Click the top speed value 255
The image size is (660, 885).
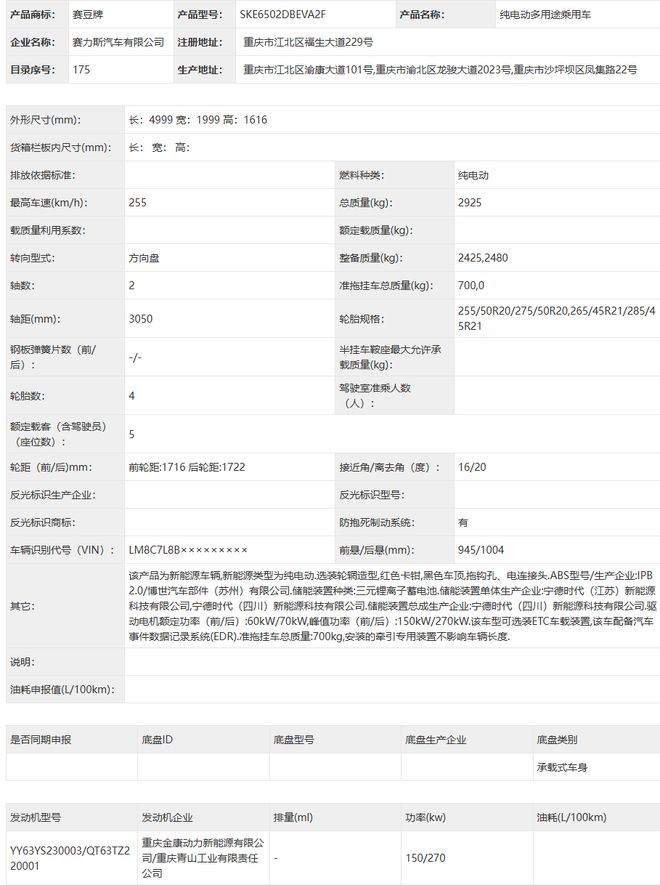click(x=138, y=203)
